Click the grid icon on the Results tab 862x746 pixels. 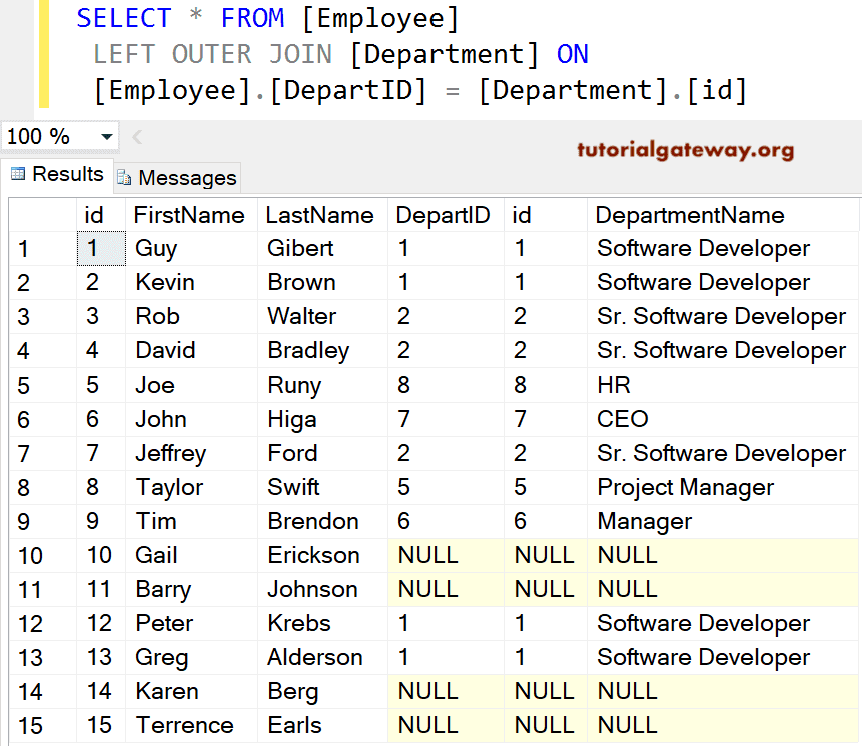point(18,174)
